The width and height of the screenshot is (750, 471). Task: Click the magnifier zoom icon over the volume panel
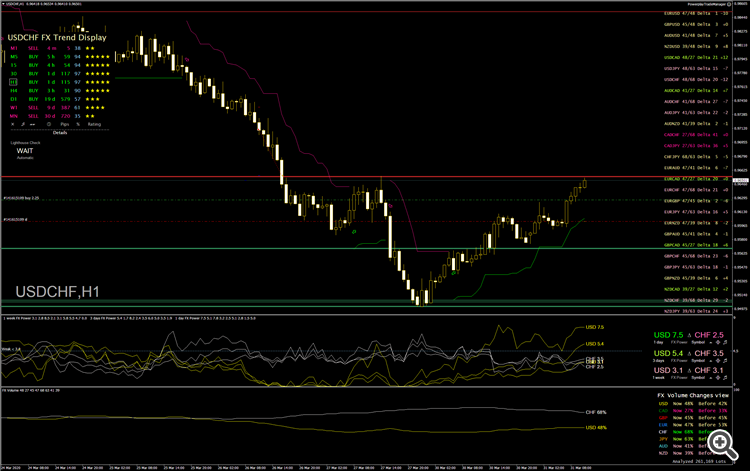(722, 443)
